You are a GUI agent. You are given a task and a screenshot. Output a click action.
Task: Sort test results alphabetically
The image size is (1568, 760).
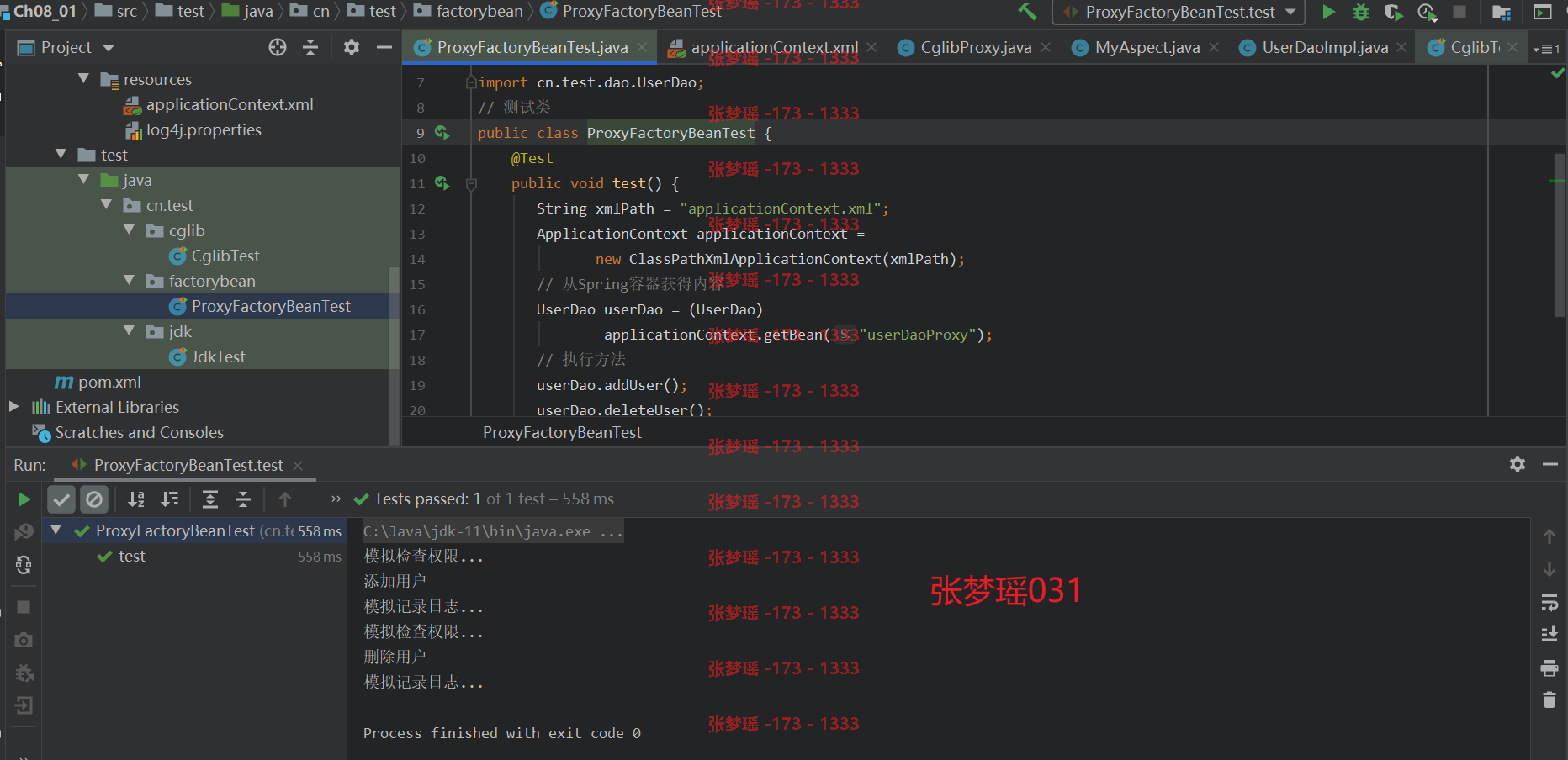[x=136, y=499]
